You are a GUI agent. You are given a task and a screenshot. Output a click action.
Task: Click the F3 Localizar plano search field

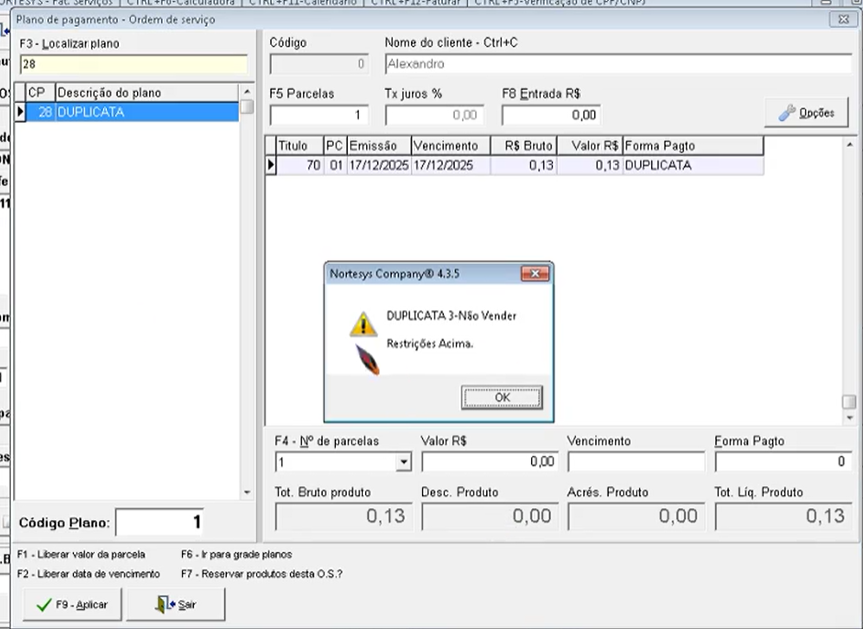click(132, 64)
